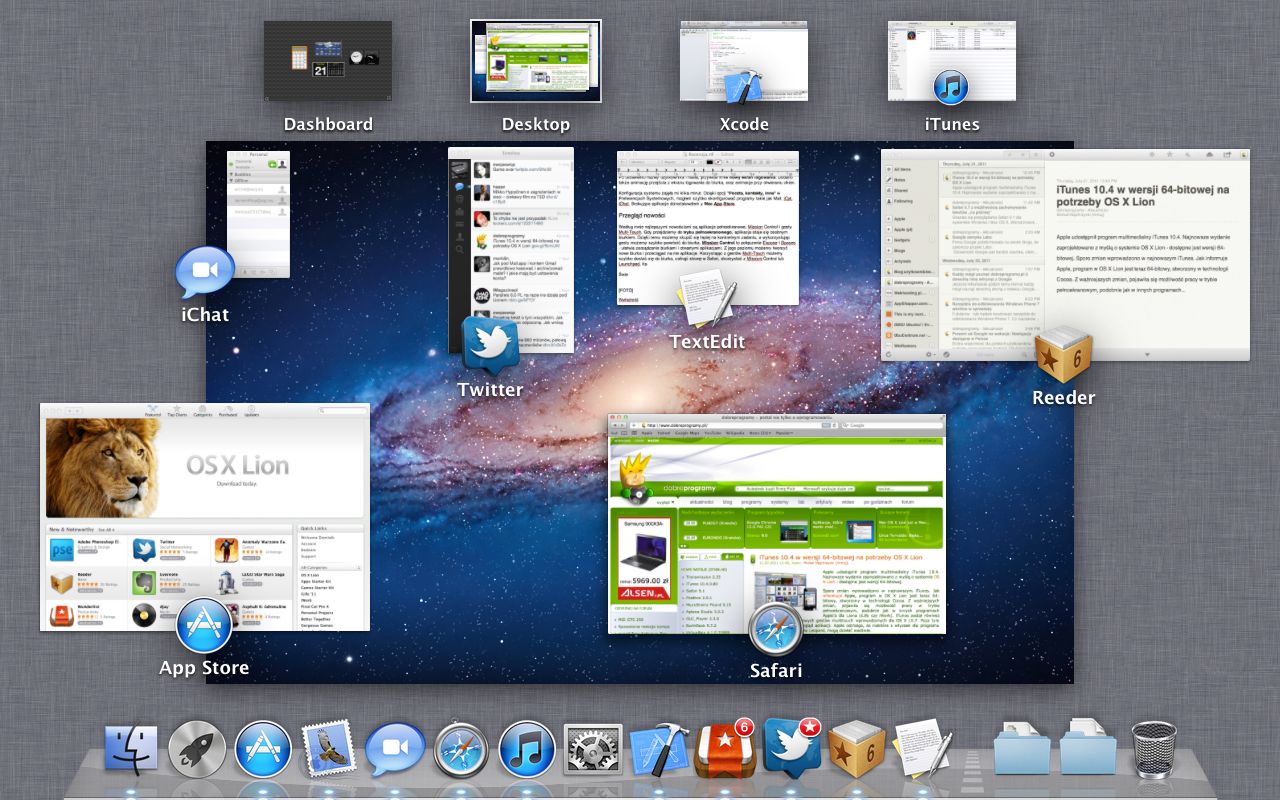Click the iChat icon in the Dock
The image size is (1280, 800).
point(395,751)
